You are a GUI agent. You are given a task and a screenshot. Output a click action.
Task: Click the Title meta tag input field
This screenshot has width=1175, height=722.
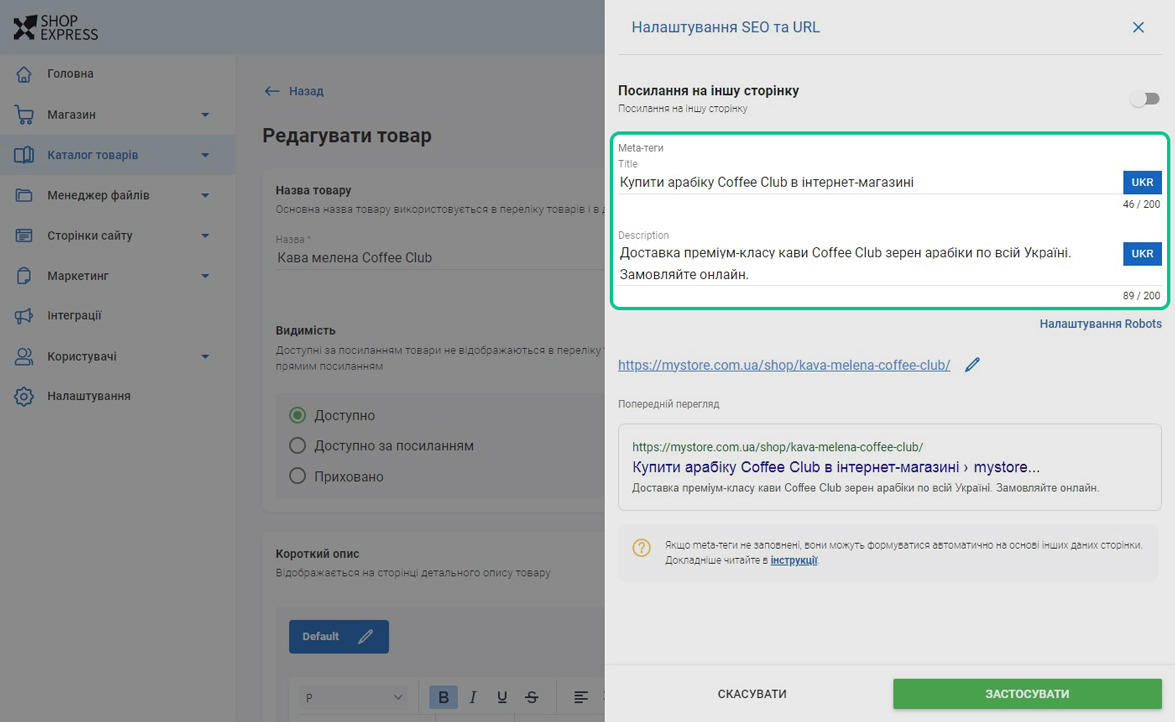868,182
